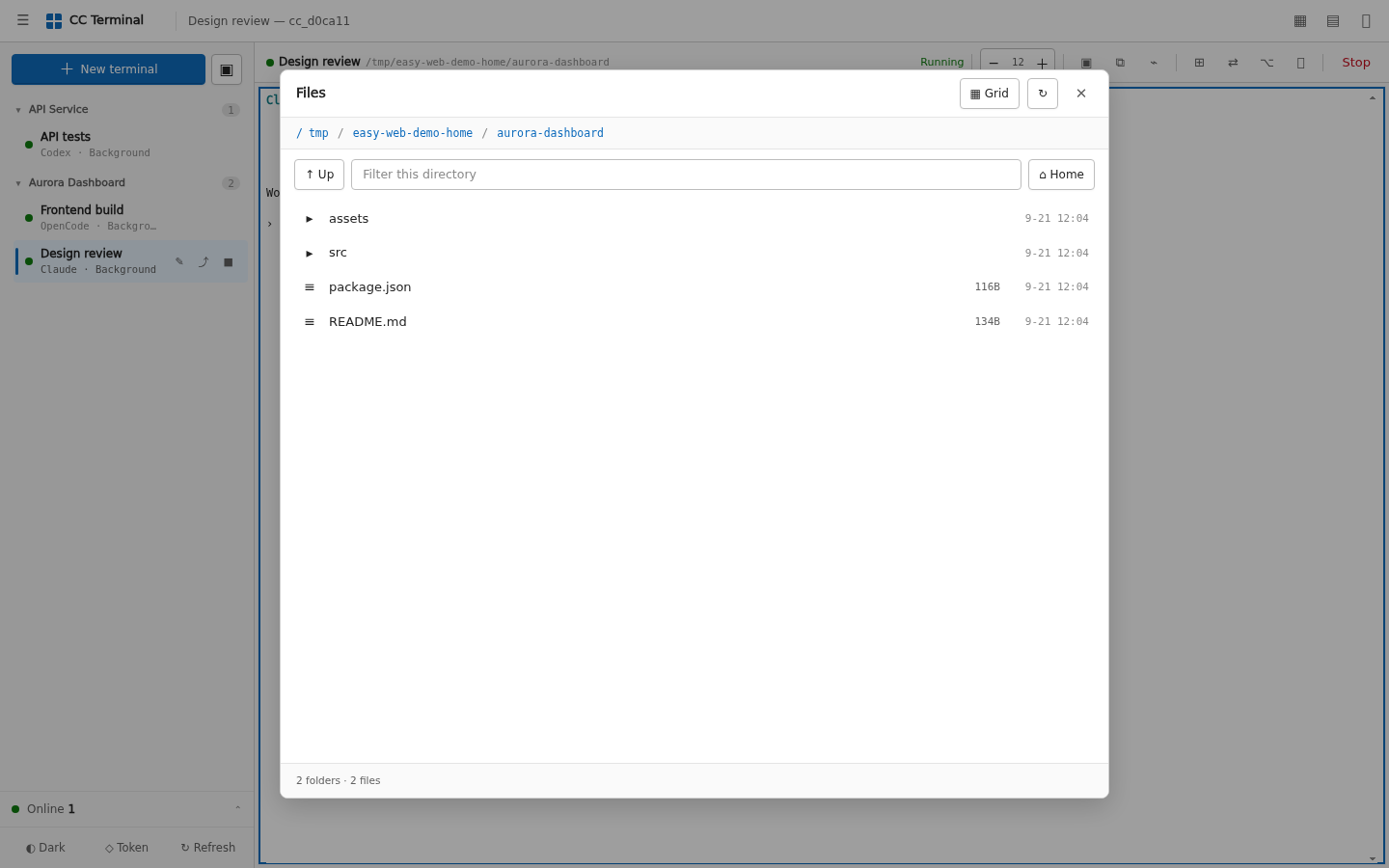Open the hamburger menu in top bar
The width and height of the screenshot is (1389, 868).
point(23,20)
